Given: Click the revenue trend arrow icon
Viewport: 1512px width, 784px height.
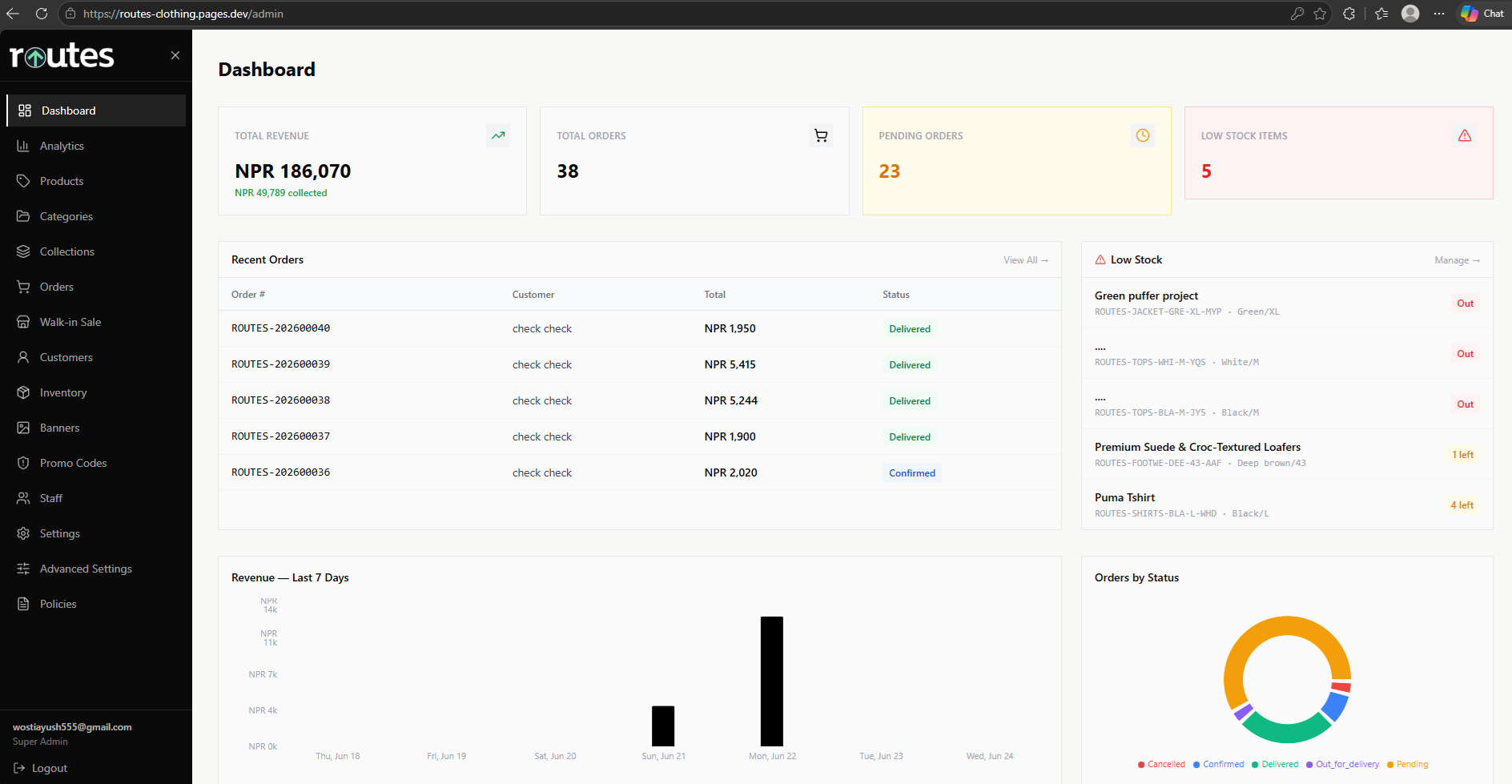Looking at the screenshot, I should [498, 135].
